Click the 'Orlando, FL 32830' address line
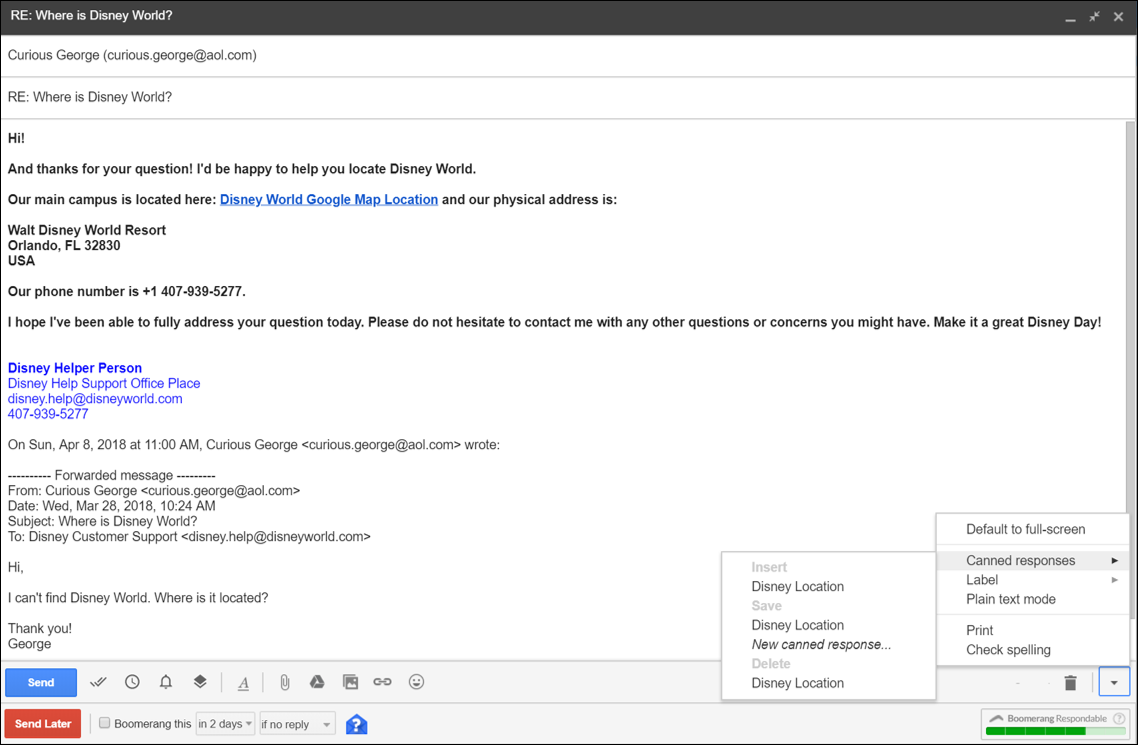Viewport: 1138px width, 745px height. 64,245
